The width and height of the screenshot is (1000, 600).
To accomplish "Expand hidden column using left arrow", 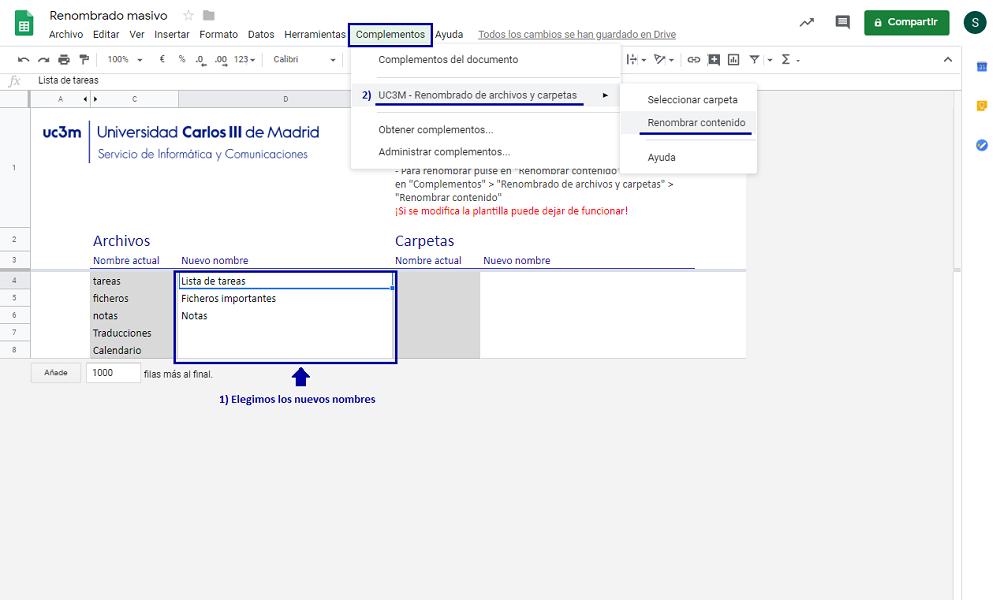I will (x=85, y=99).
